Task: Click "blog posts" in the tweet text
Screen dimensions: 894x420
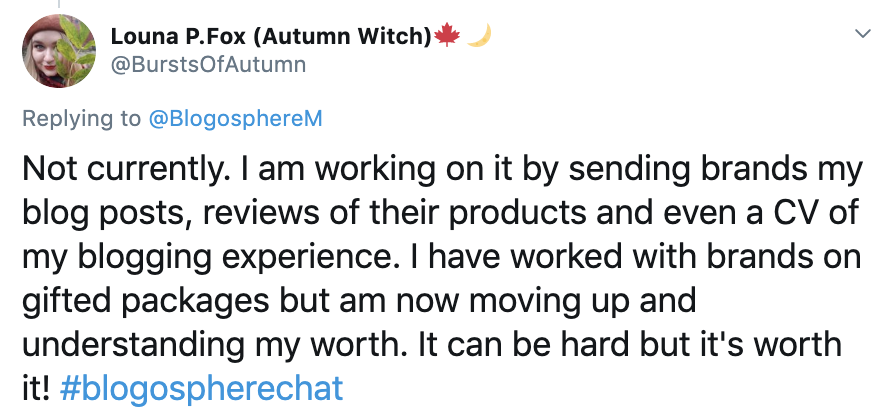Action: click(110, 214)
